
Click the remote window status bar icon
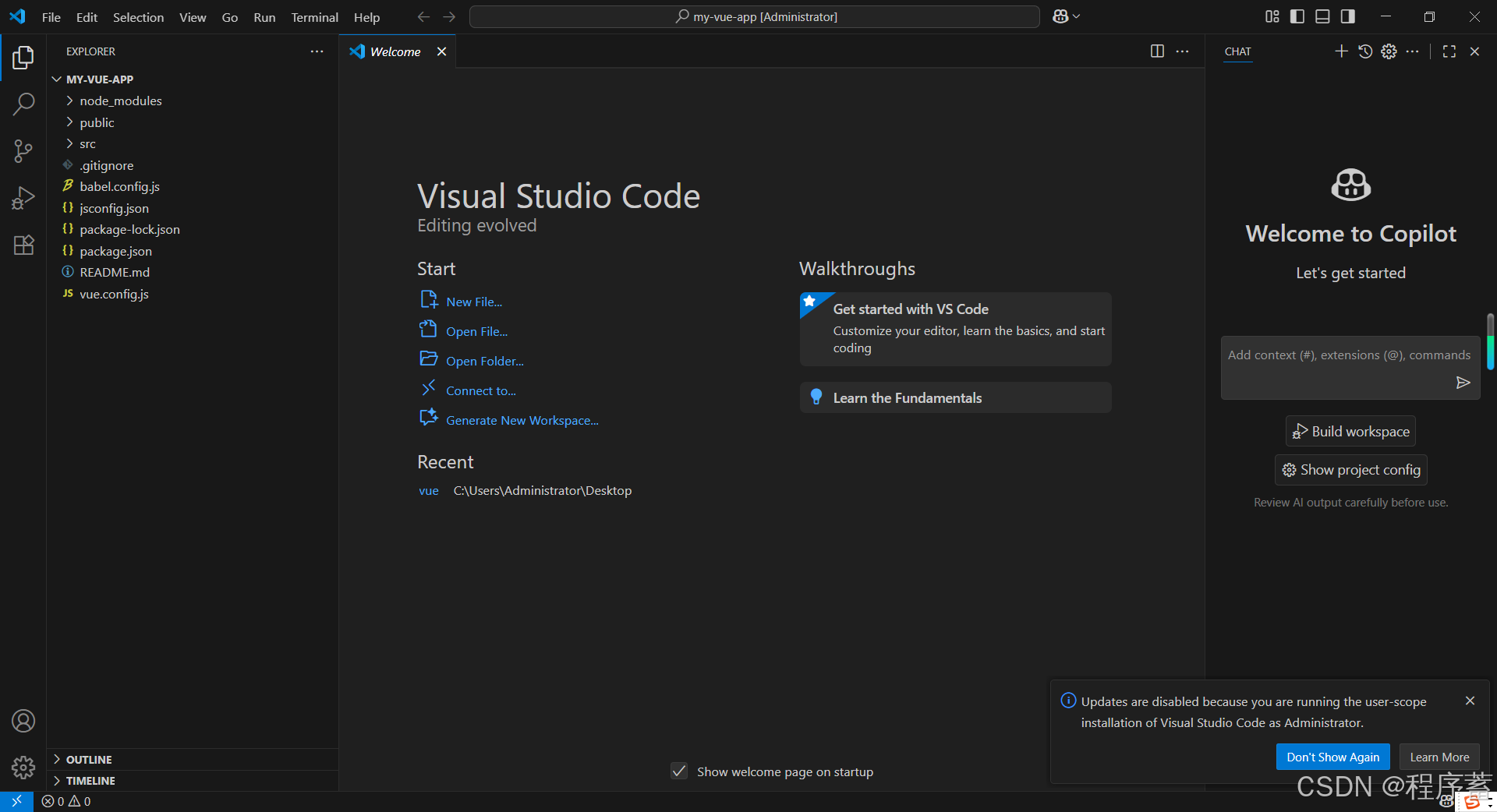(x=16, y=801)
